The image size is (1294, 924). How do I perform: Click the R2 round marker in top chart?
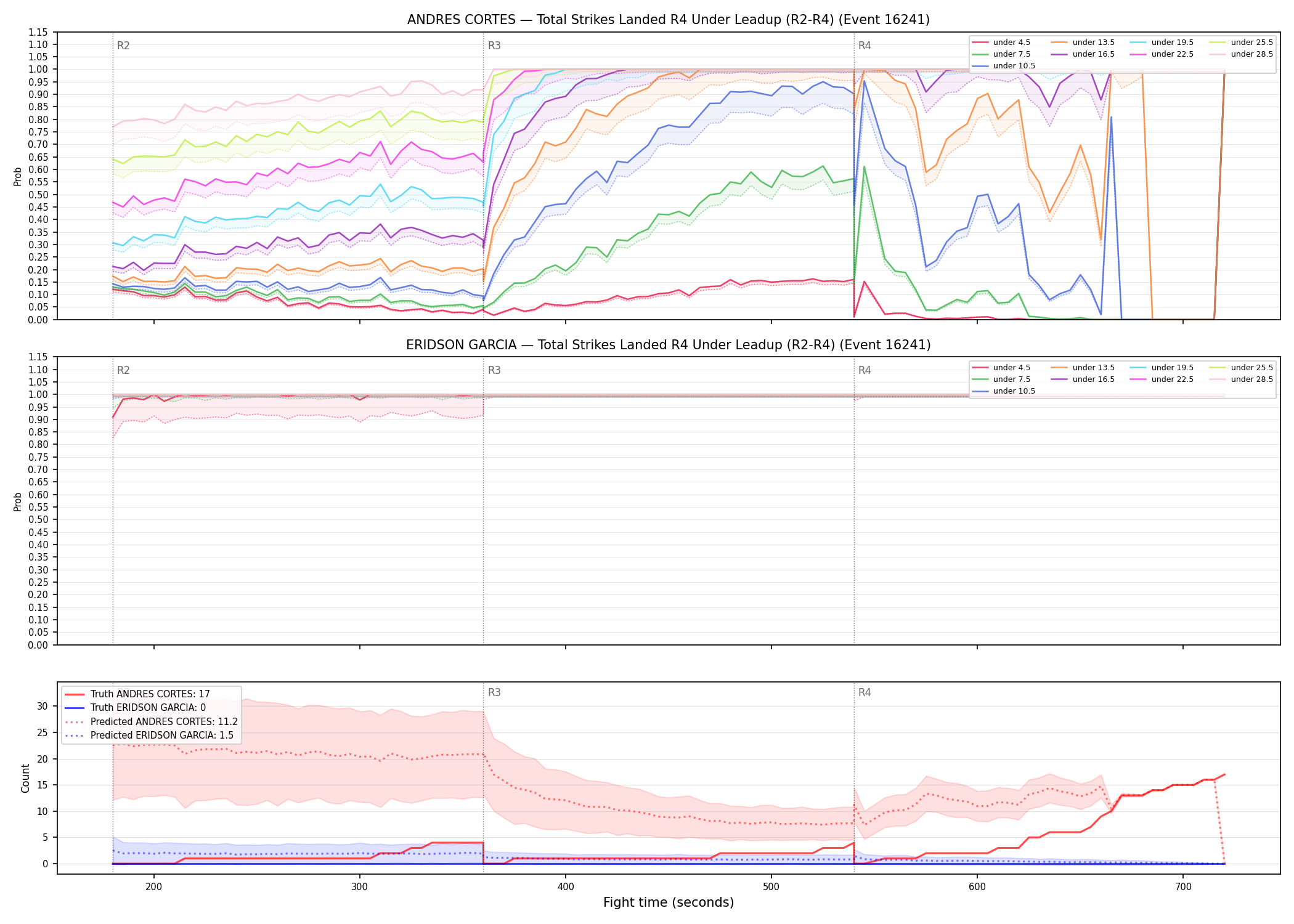[123, 46]
